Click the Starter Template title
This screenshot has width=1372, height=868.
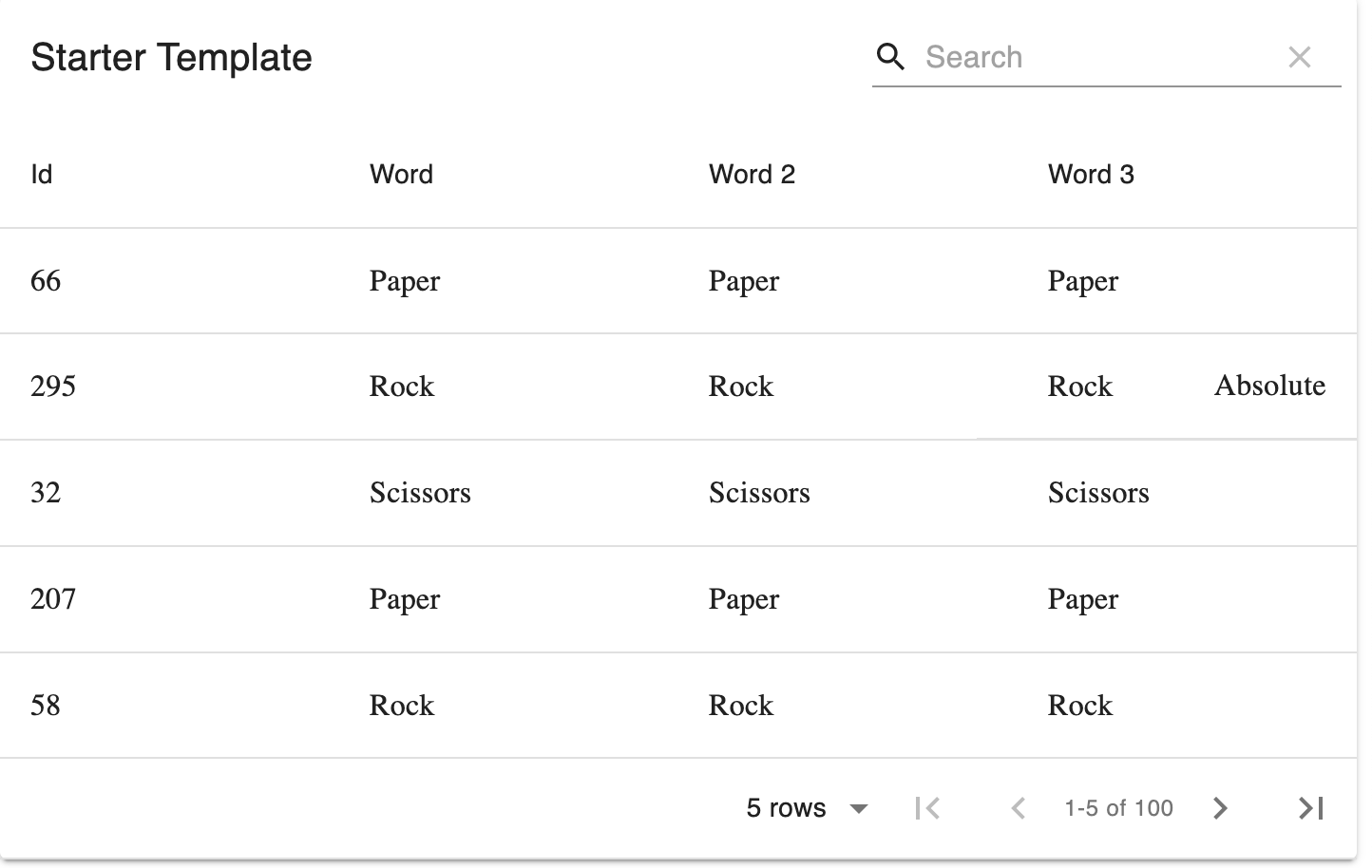tap(171, 57)
